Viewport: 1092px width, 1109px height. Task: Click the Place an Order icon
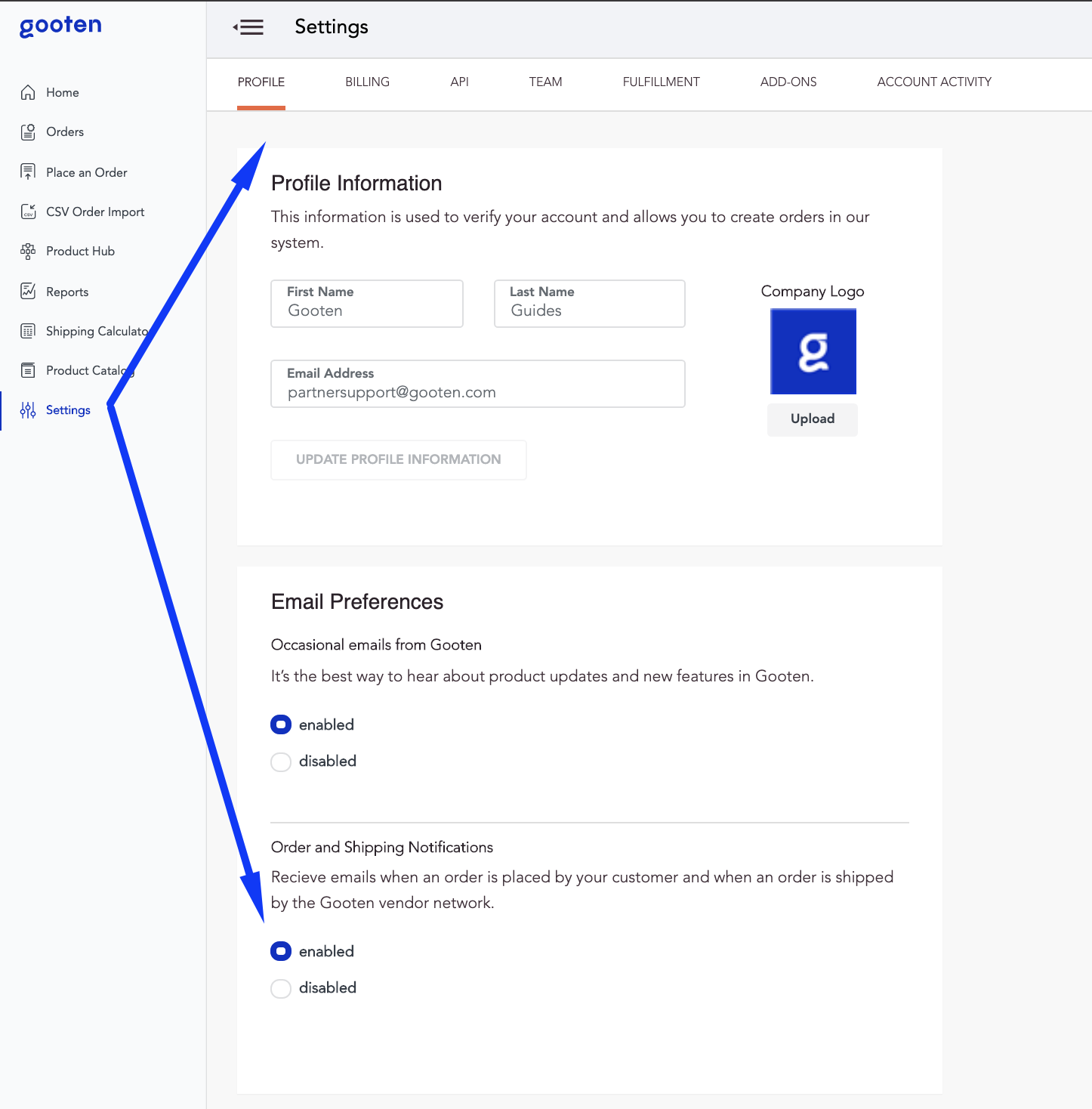tap(28, 172)
